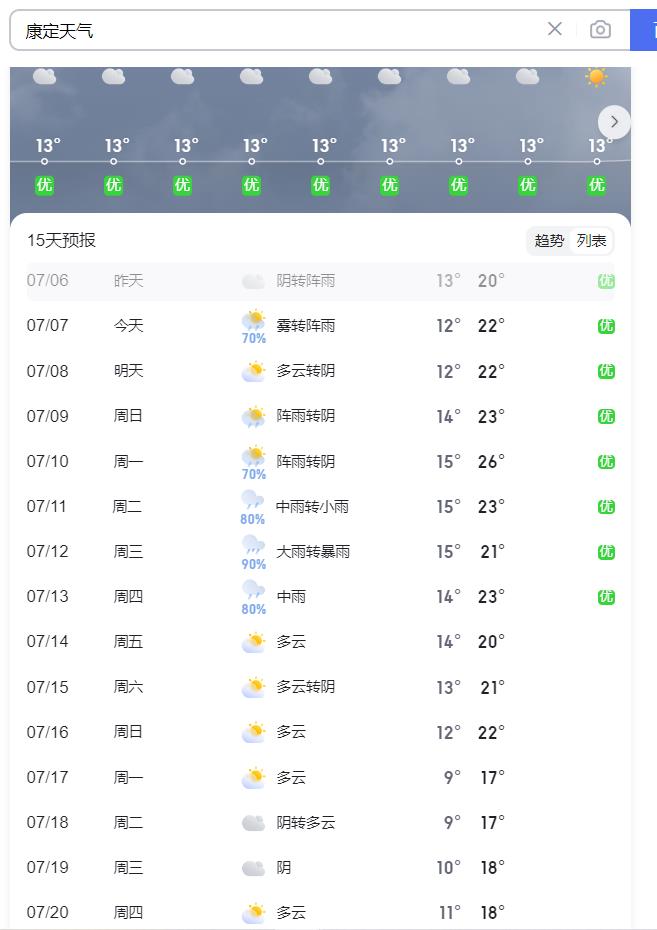Click the 周六 label on 07/15

point(129,687)
